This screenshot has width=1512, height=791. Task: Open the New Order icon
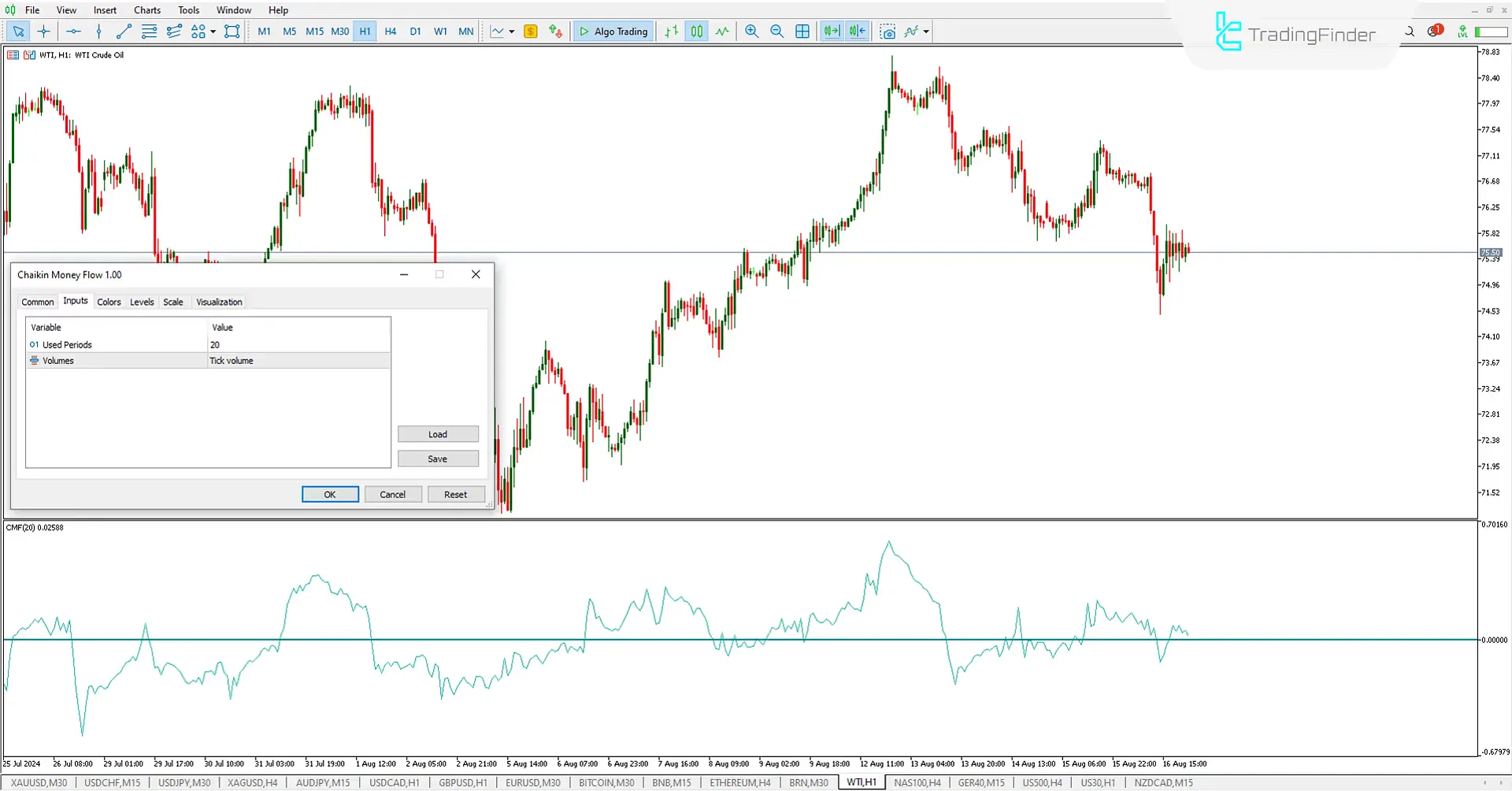(x=530, y=32)
